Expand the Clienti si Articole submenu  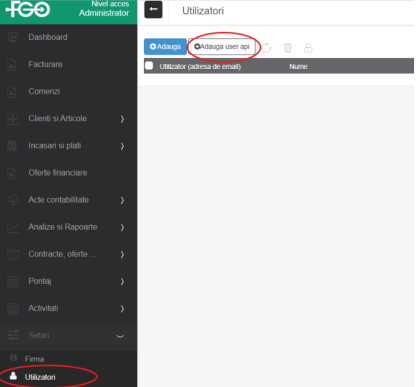pyautogui.click(x=122, y=119)
